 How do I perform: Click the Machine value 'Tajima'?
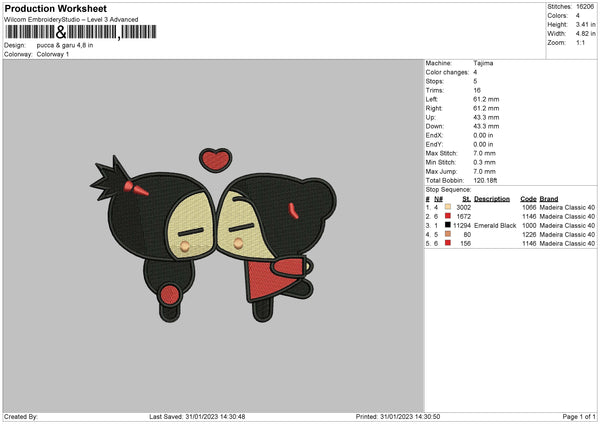coord(483,63)
